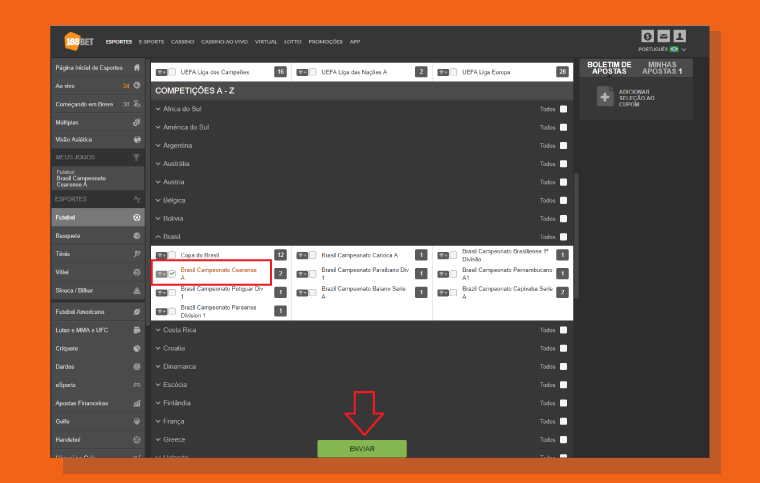Click the basketball icon beside Basquete

[137, 236]
